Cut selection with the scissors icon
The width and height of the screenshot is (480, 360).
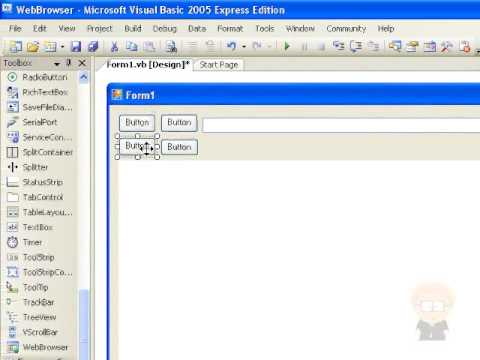click(x=114, y=46)
